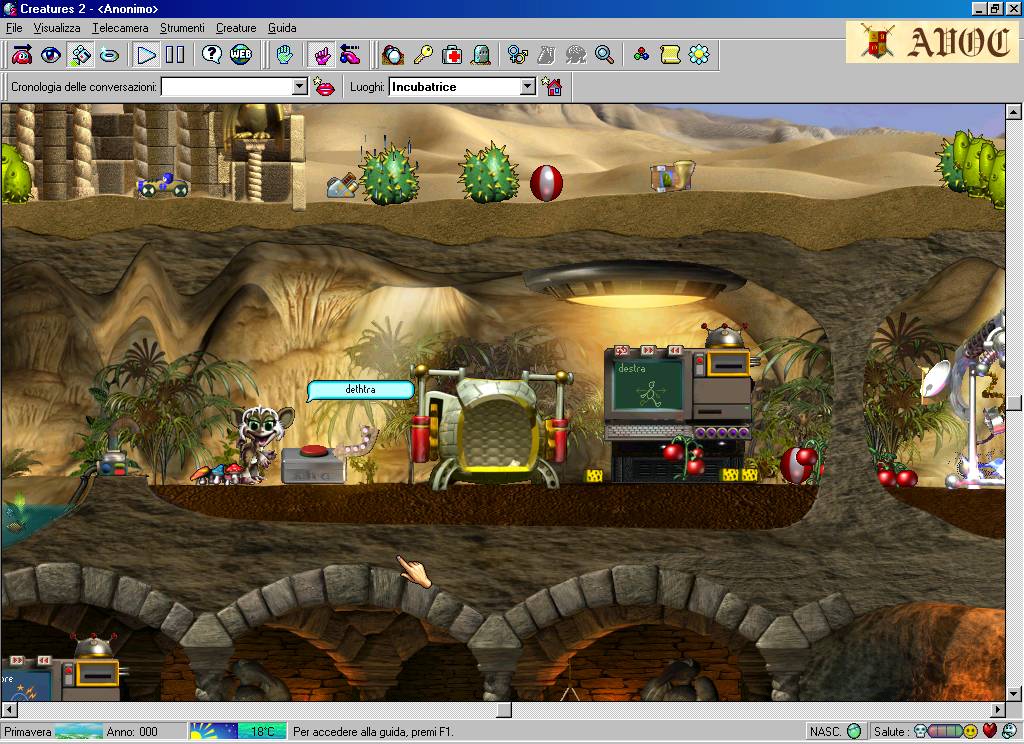Click the Play button in toolbar
1024x744 pixels.
146,55
